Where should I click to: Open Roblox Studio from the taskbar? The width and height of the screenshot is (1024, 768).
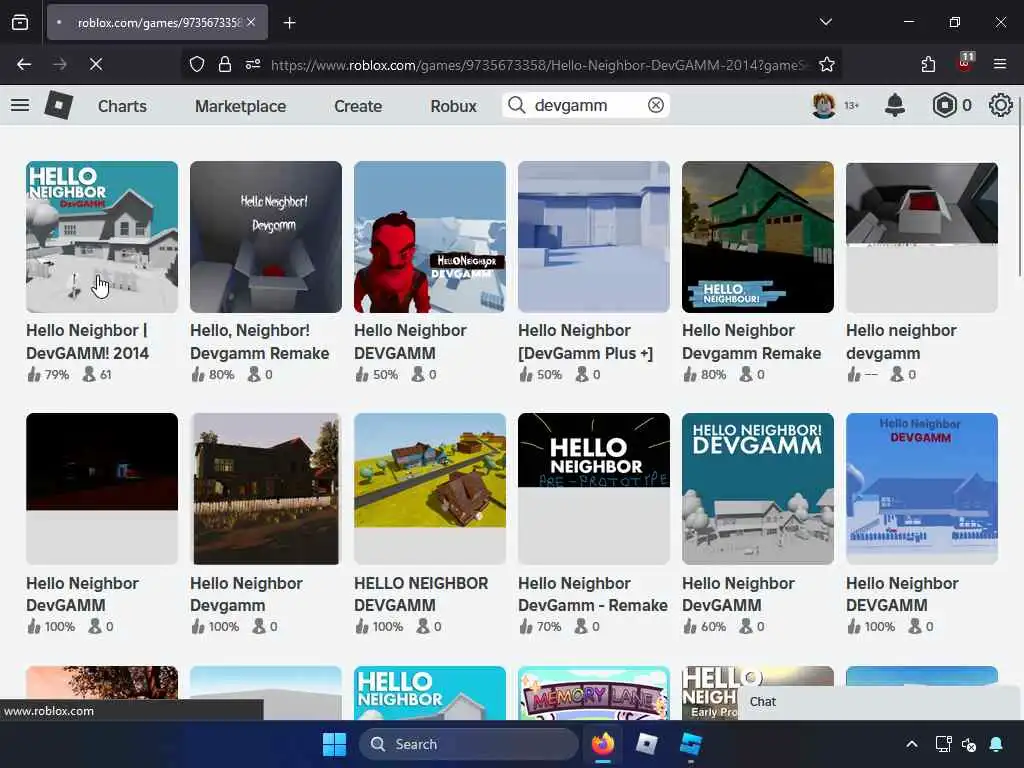pyautogui.click(x=690, y=744)
